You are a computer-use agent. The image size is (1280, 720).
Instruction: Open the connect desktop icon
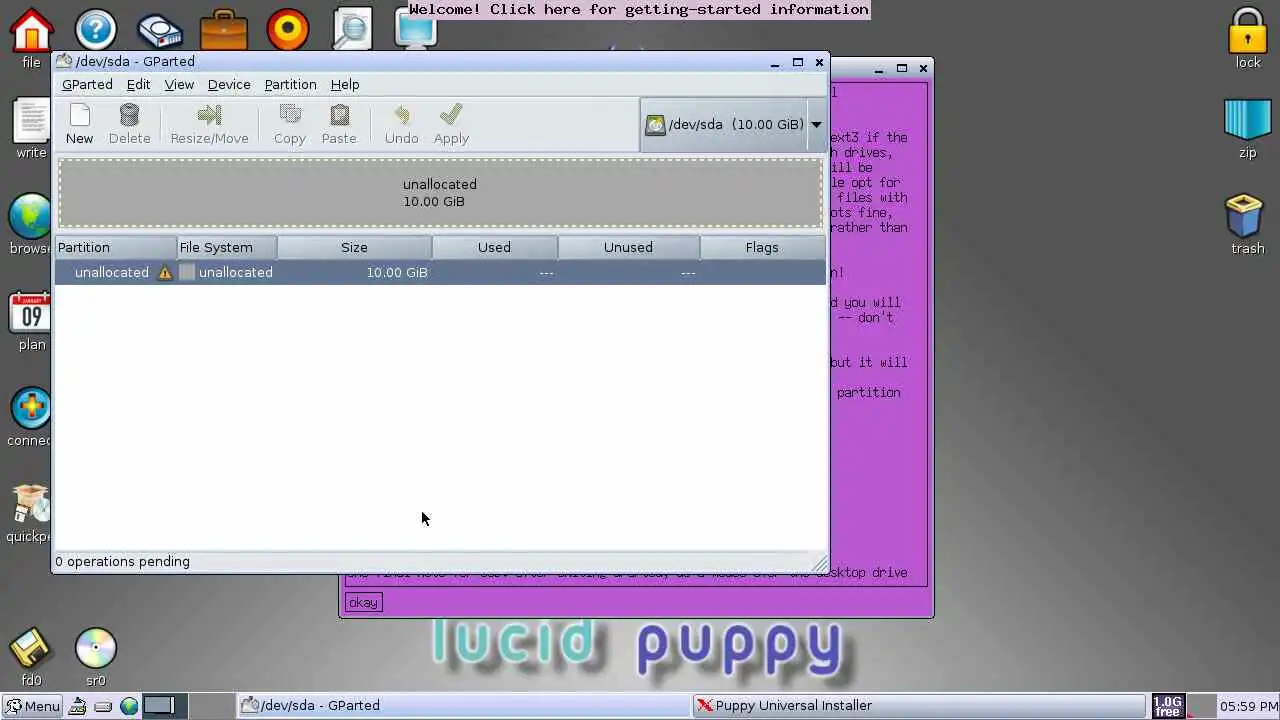click(32, 408)
